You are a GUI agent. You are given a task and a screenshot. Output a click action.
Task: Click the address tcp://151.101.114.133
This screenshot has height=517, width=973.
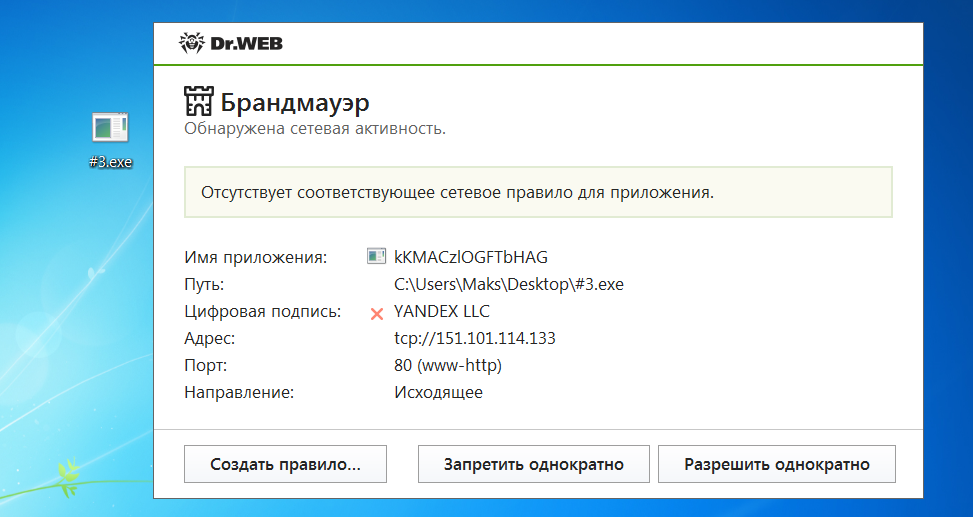click(x=475, y=338)
